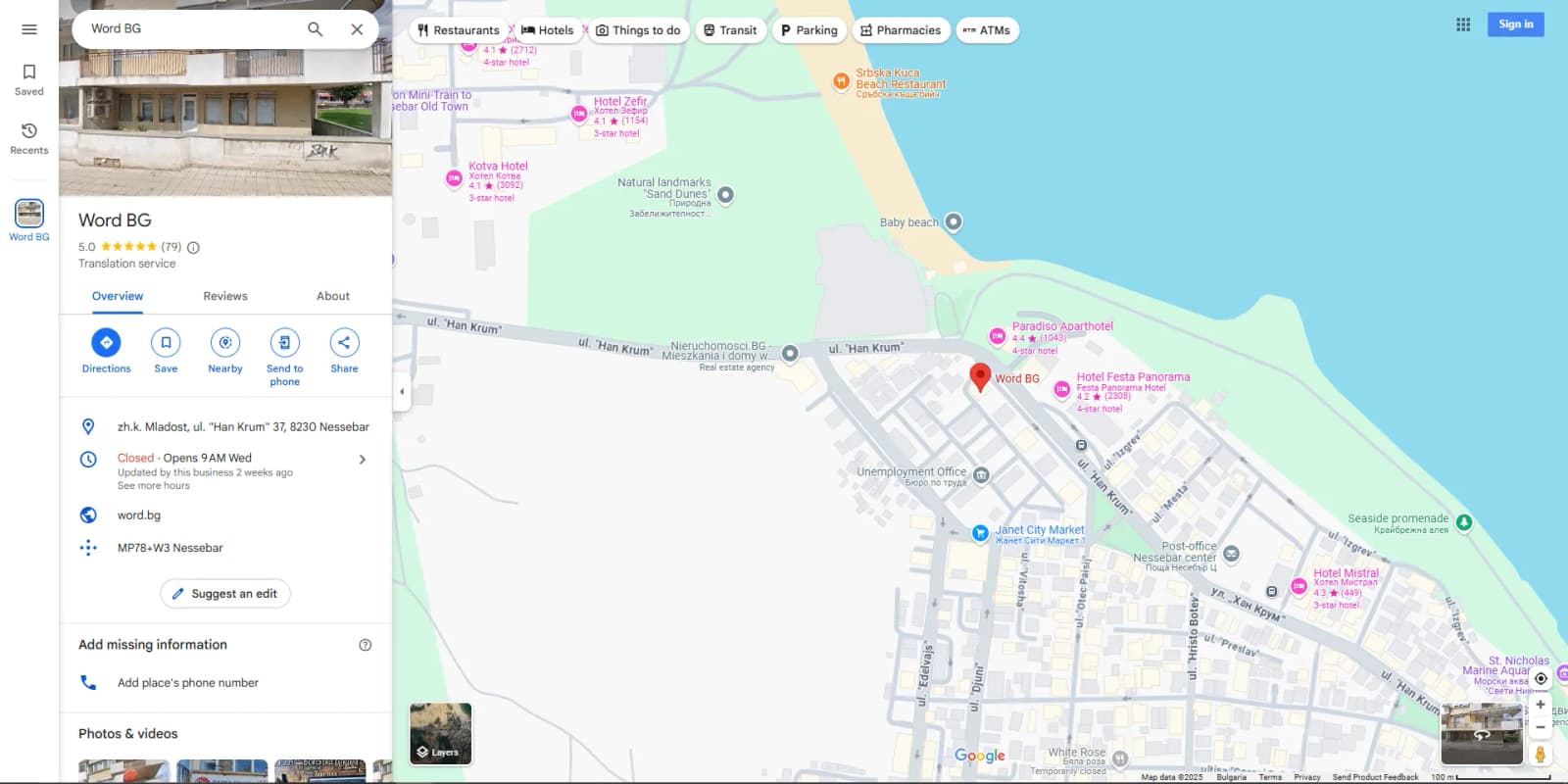1568x784 pixels.
Task: Open the main hamburger menu
Action: 29,29
